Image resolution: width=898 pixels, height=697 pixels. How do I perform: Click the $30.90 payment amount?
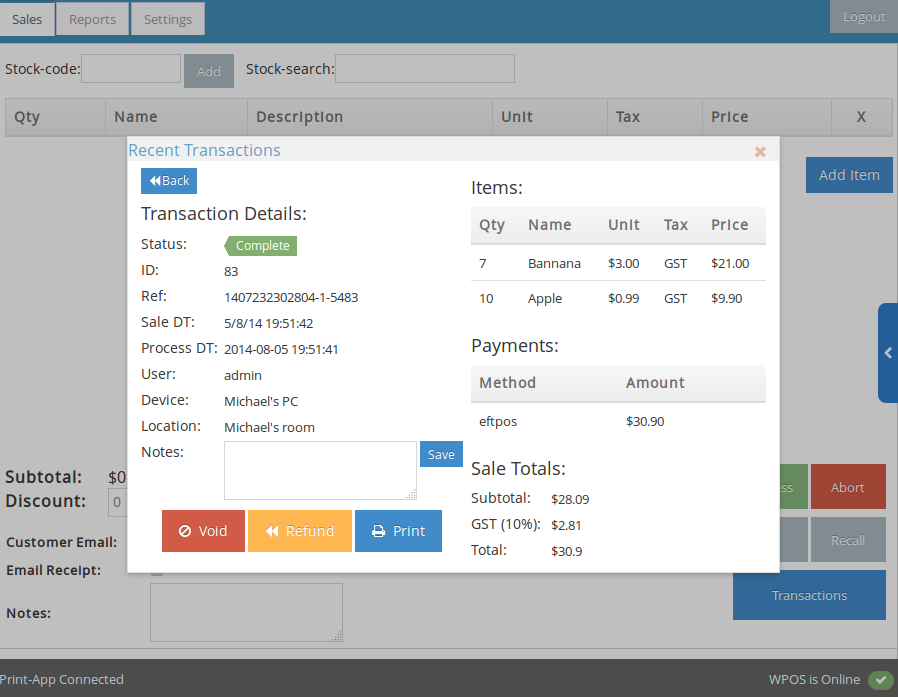pos(645,422)
